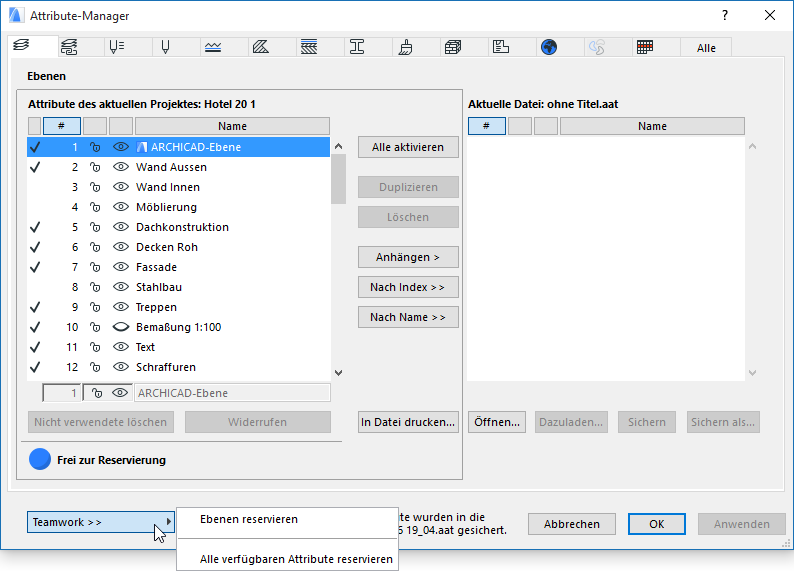Viewport: 794px width, 571px height.
Task: Toggle checkmark for Dachkonstruktion row
Action: [35, 227]
